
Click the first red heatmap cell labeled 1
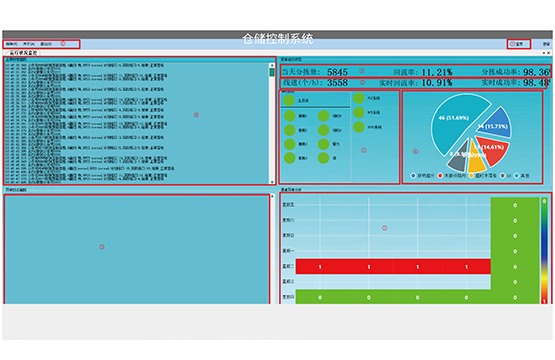point(320,267)
